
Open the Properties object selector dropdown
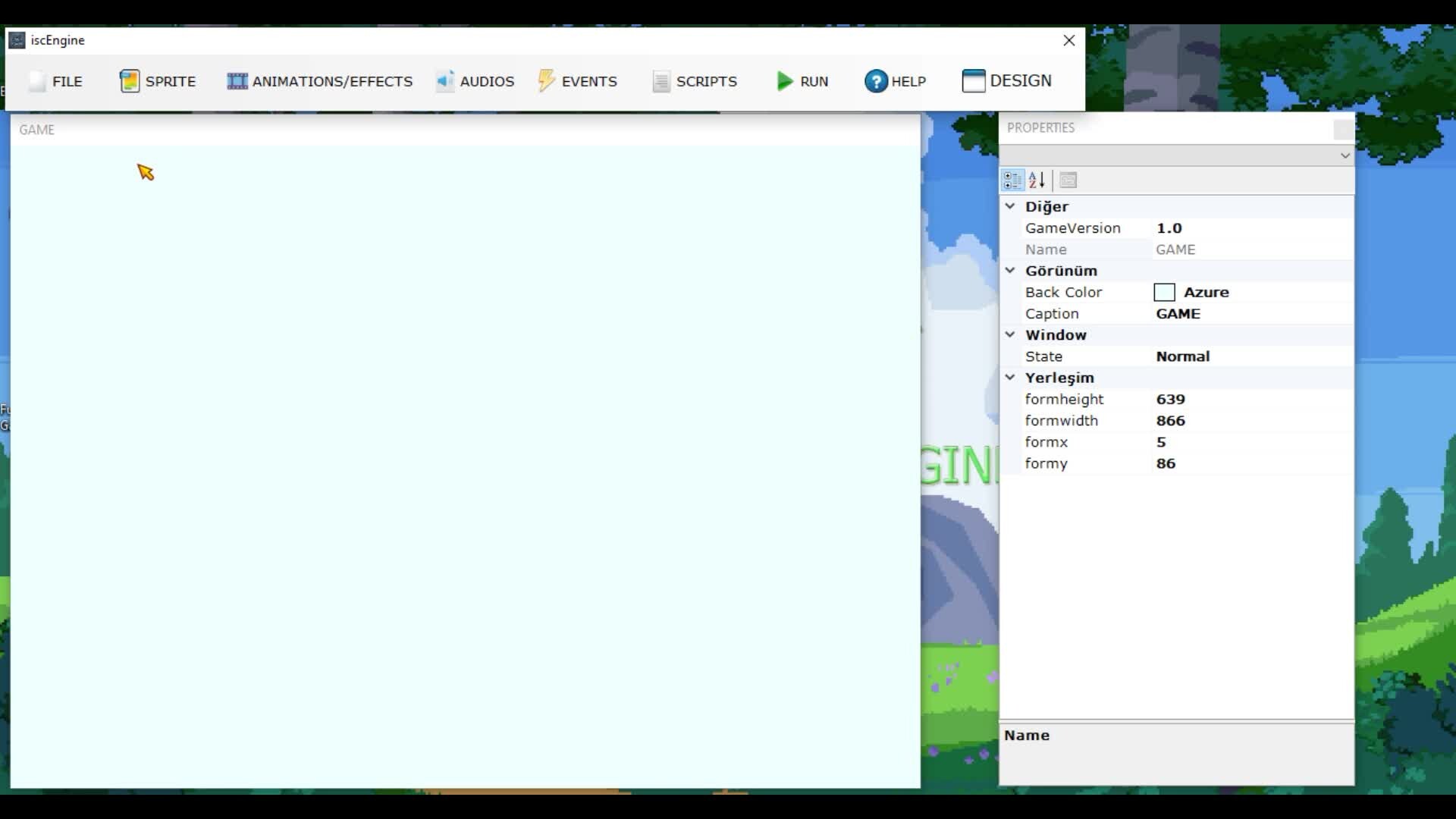[1344, 155]
